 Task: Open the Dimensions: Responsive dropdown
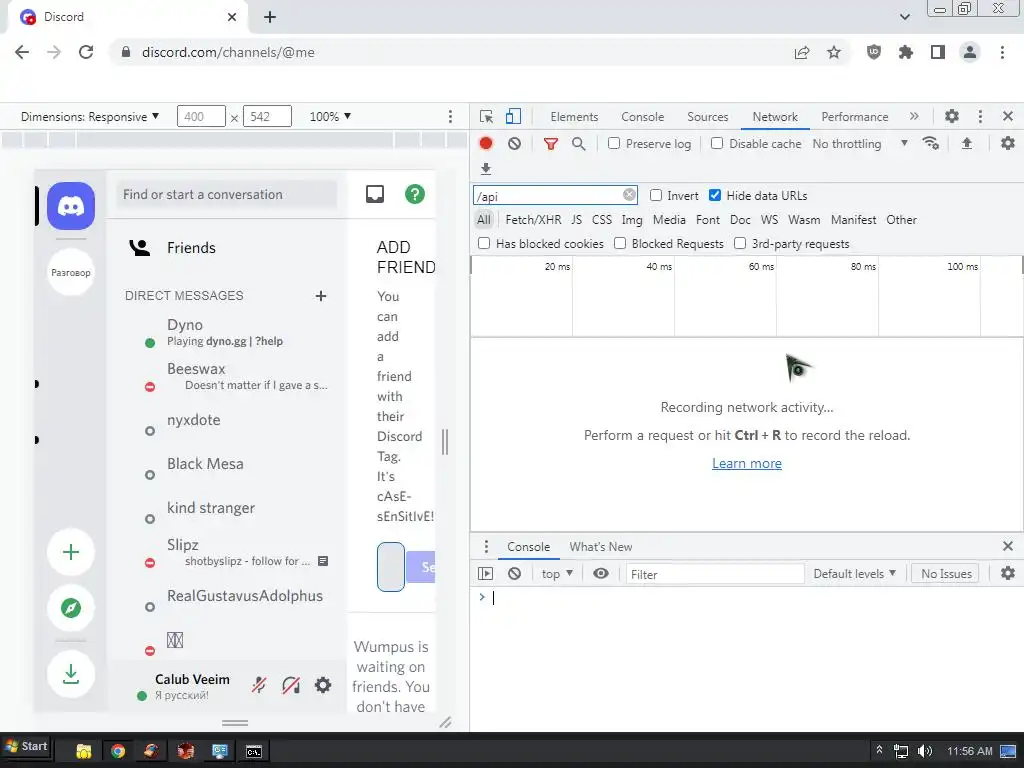90,117
